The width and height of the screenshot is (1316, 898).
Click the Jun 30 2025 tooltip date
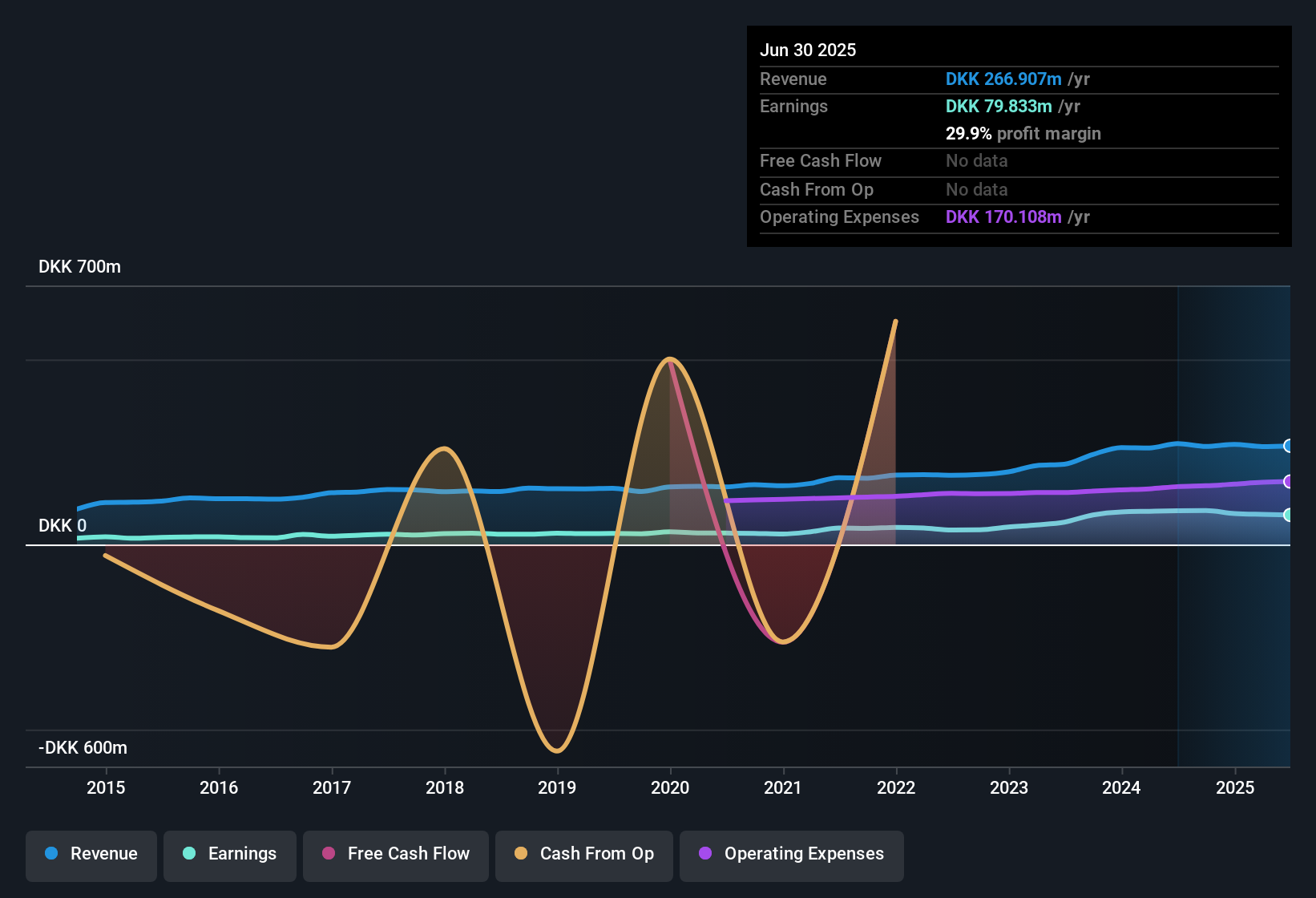[x=808, y=51]
